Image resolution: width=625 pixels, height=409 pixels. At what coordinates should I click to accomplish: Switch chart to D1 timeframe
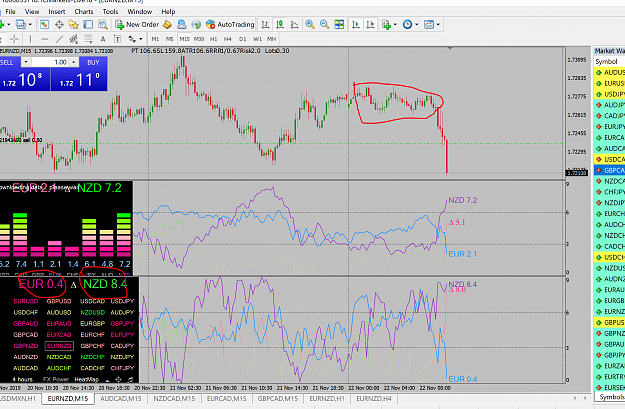tap(242, 39)
